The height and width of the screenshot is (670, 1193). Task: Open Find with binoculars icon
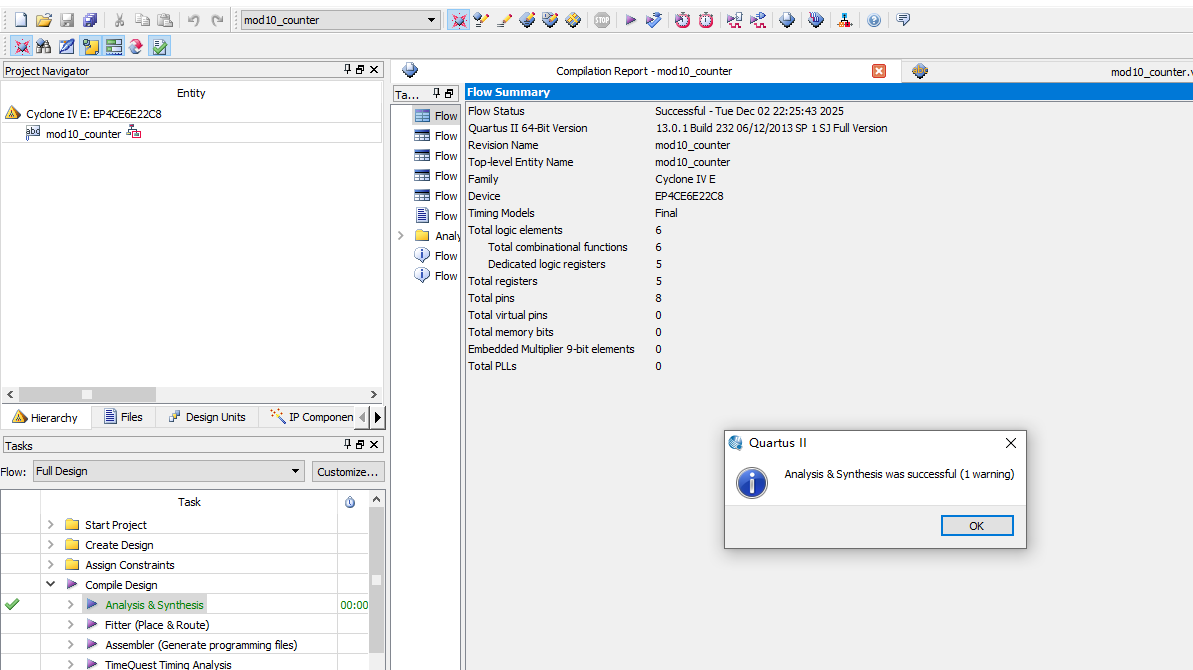coord(43,46)
